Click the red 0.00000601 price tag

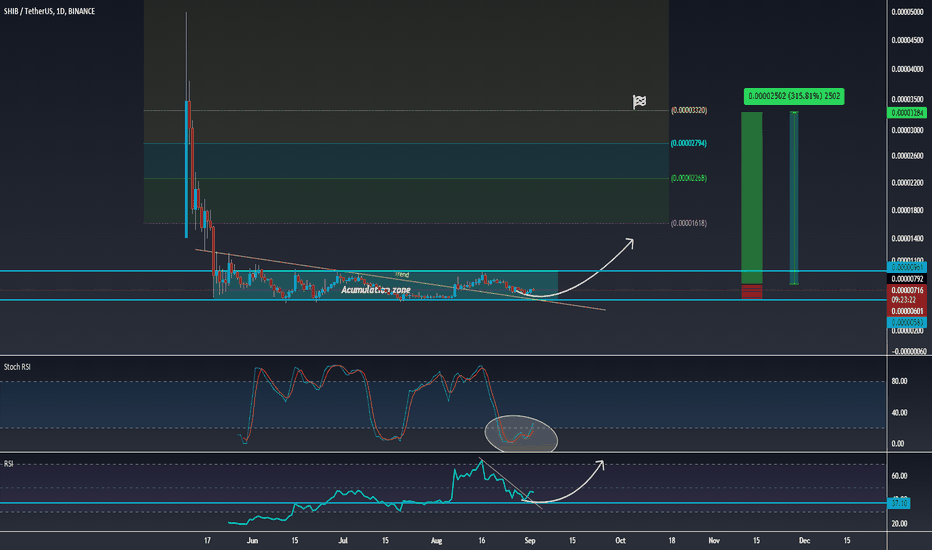pyautogui.click(x=906, y=311)
